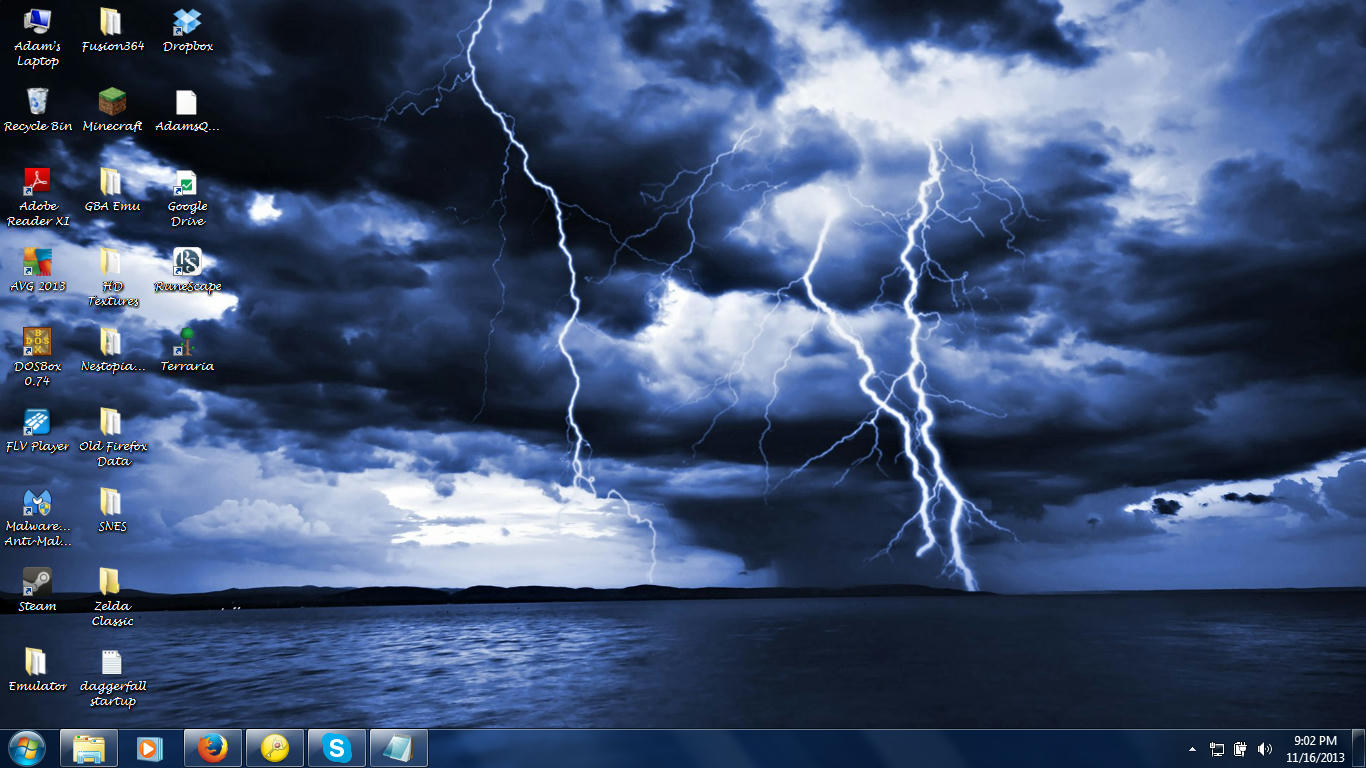Open the Windows Start menu orb
The width and height of the screenshot is (1366, 768).
point(27,748)
